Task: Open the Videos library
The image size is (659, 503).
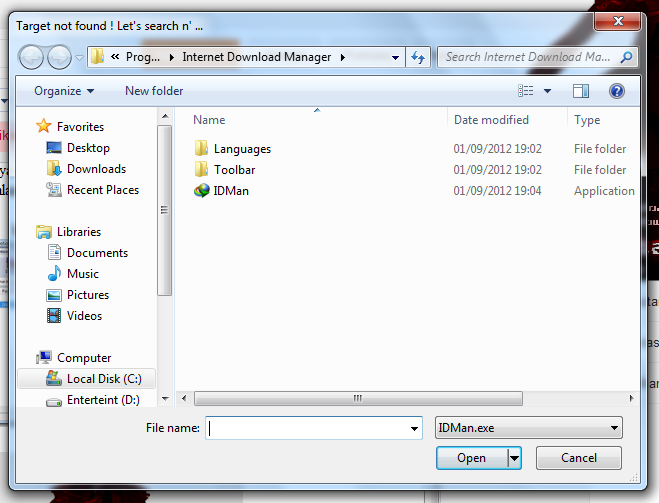Action: pos(84,316)
